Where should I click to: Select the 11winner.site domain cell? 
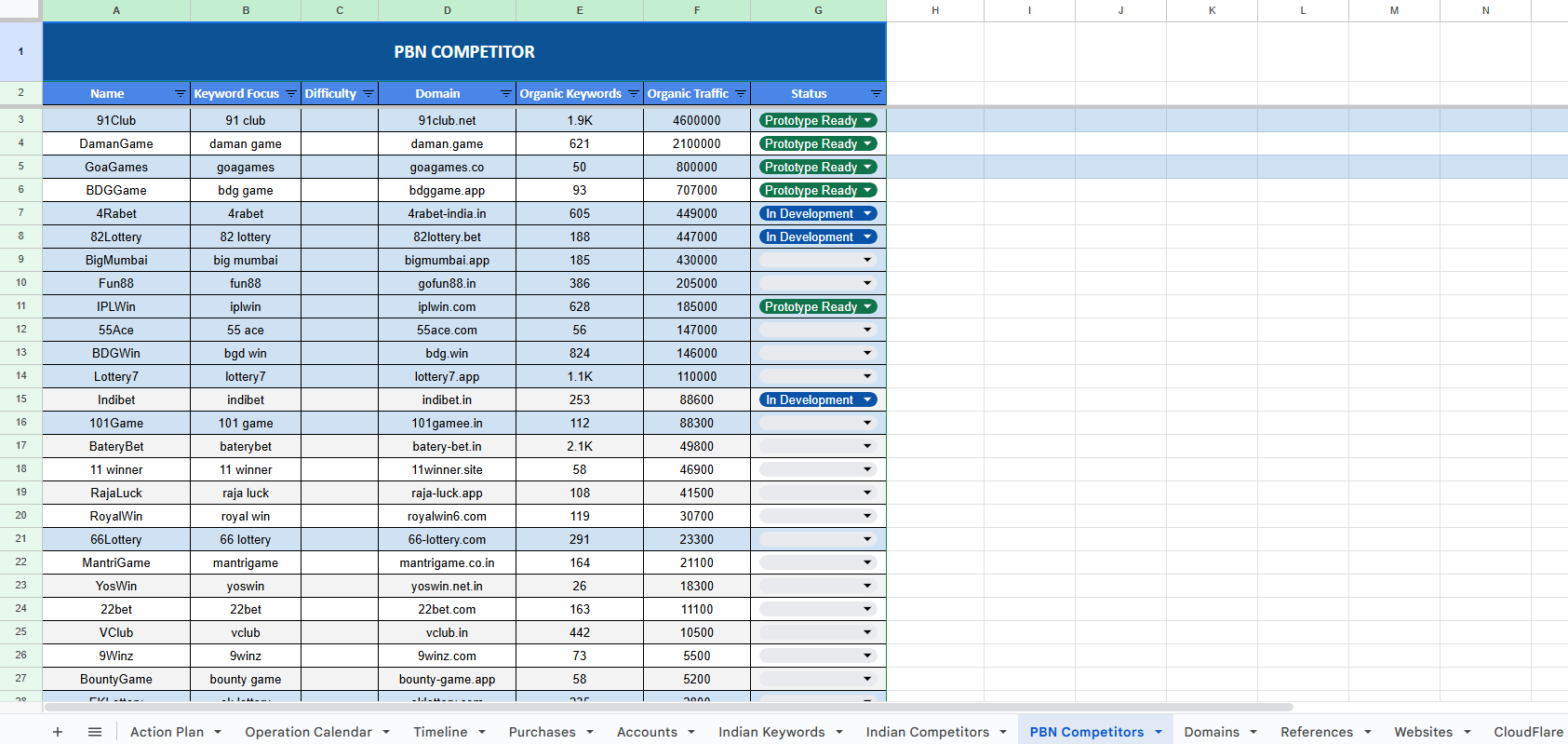tap(447, 469)
